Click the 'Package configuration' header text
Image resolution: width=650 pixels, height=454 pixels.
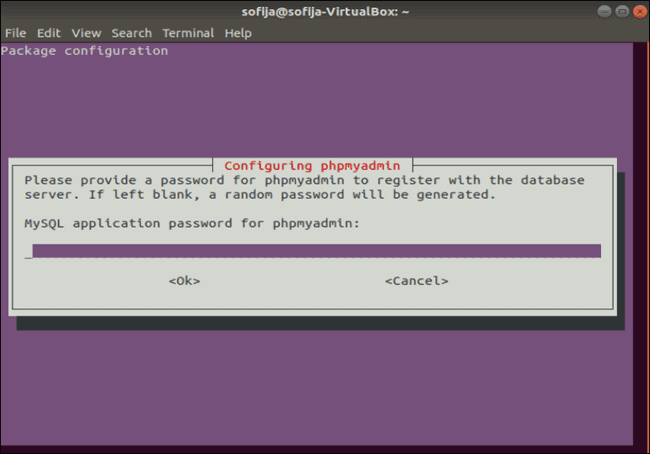(x=85, y=51)
